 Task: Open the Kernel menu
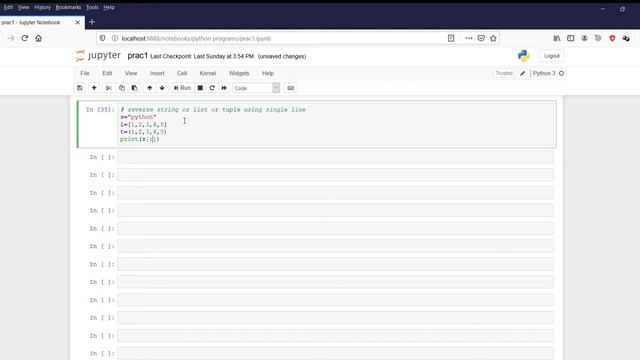[x=208, y=73]
